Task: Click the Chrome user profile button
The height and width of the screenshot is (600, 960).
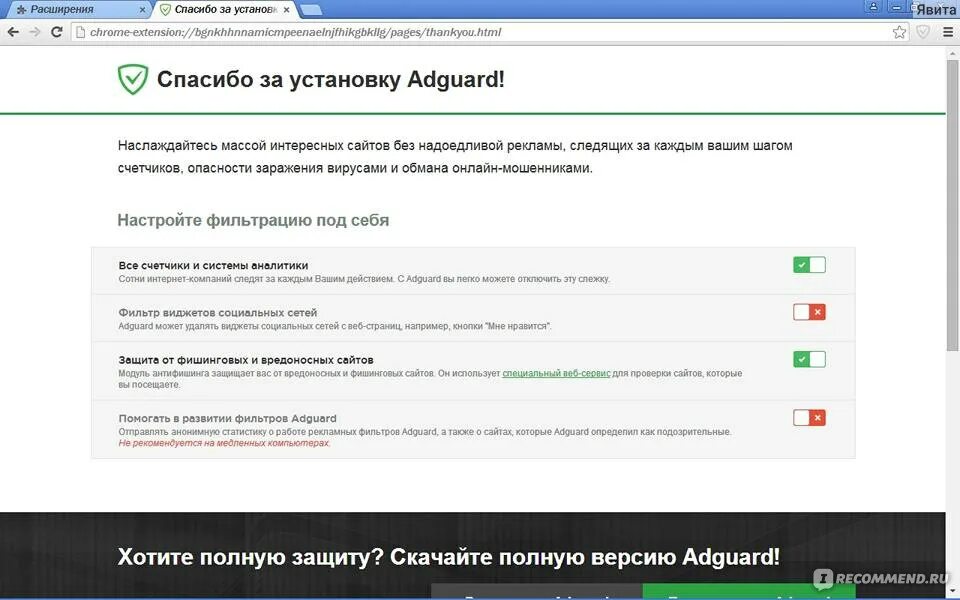Action: point(873,7)
